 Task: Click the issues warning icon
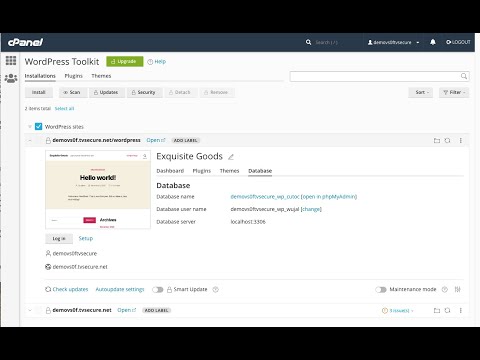385,311
